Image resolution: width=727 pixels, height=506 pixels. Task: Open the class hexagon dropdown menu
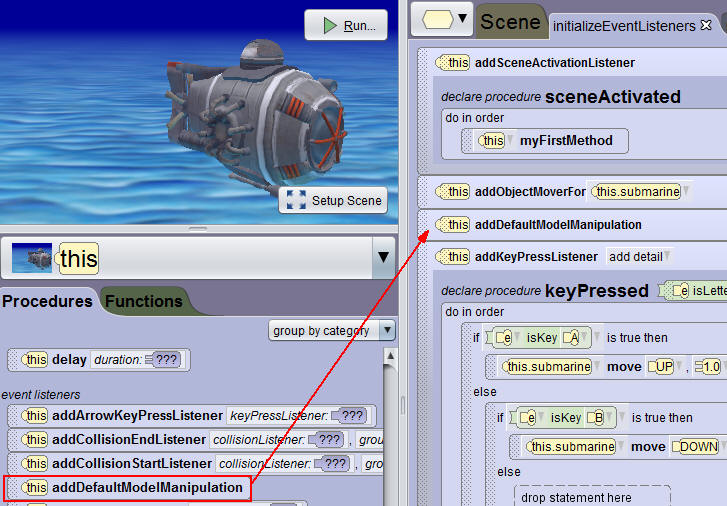pyautogui.click(x=442, y=19)
